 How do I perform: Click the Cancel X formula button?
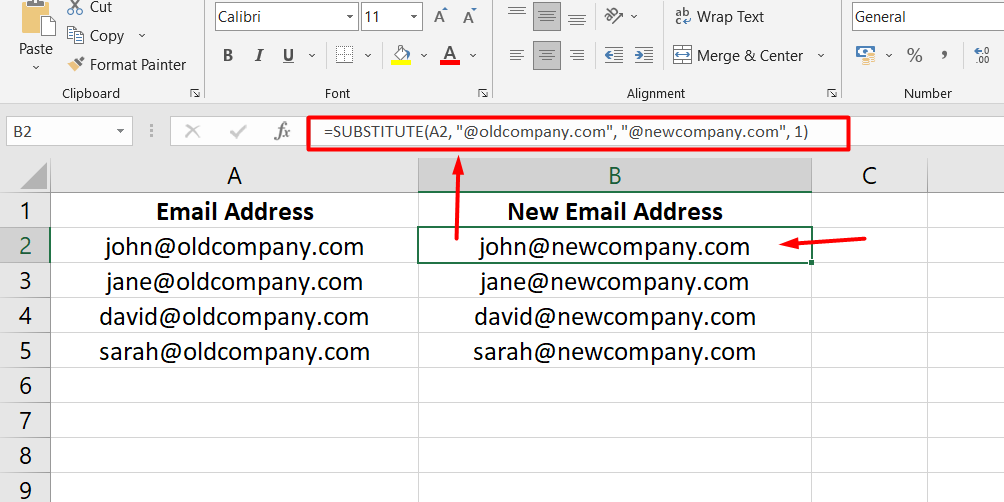pos(192,131)
